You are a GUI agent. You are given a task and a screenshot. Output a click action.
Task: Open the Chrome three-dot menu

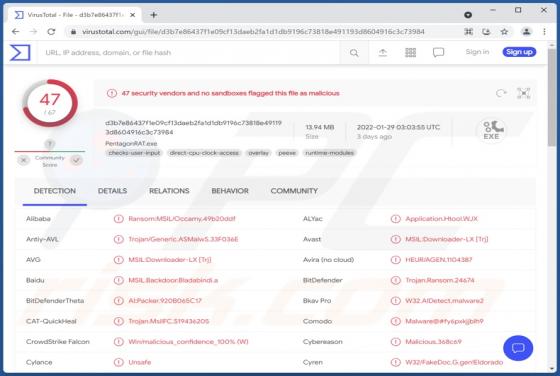tap(544, 32)
